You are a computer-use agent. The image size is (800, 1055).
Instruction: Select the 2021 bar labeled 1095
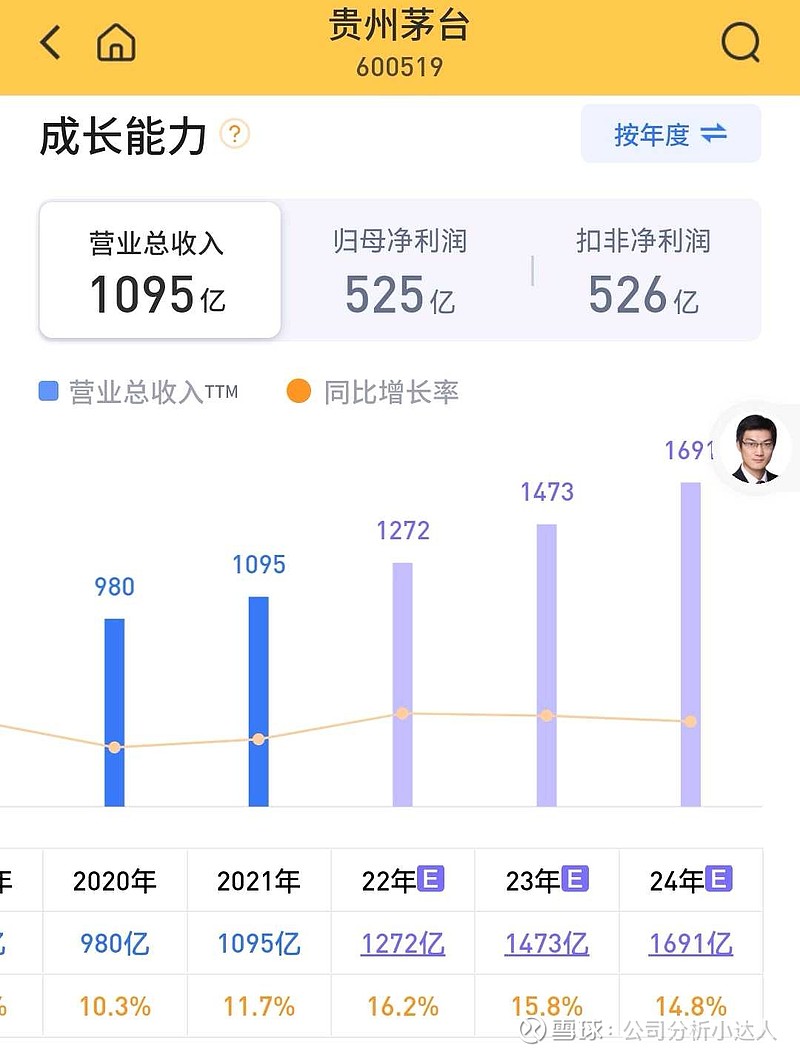tap(258, 701)
